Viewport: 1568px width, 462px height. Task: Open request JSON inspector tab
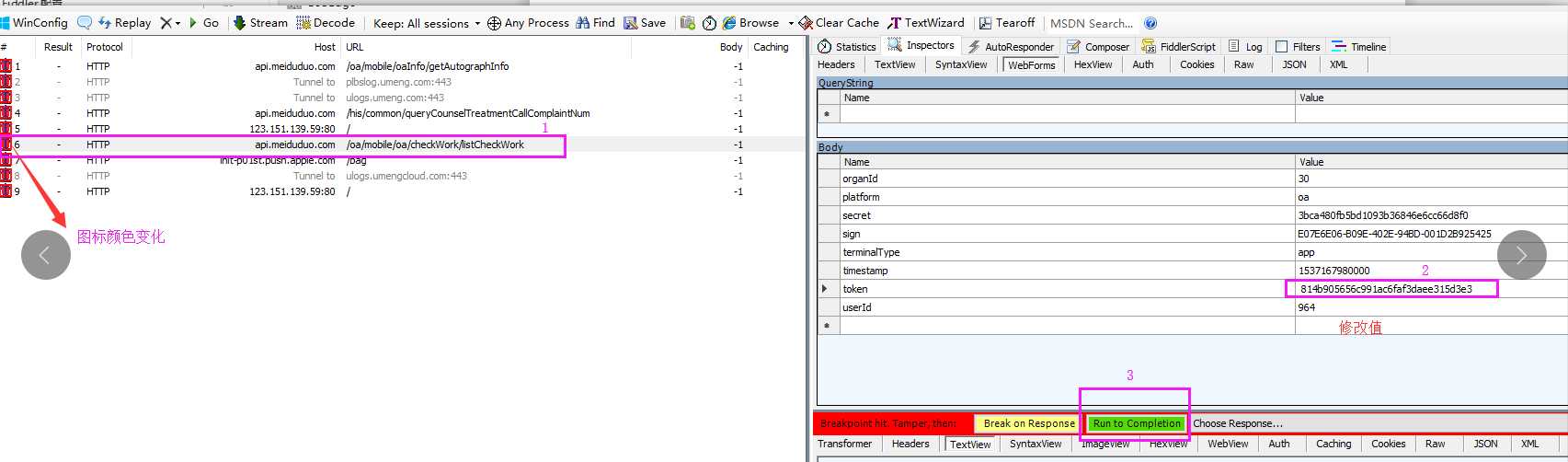click(1294, 64)
